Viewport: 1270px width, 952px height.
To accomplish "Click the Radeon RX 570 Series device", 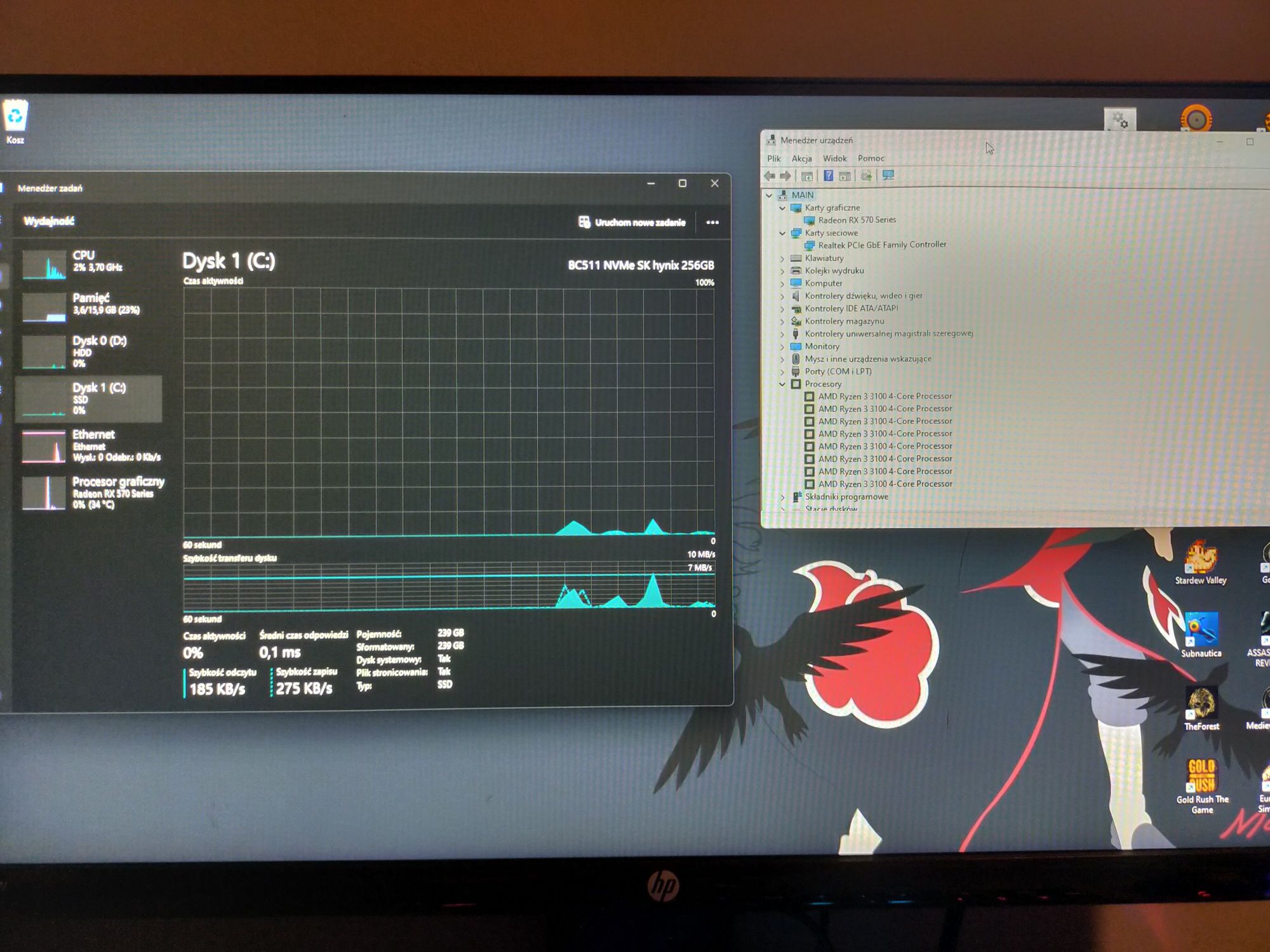I will click(857, 220).
